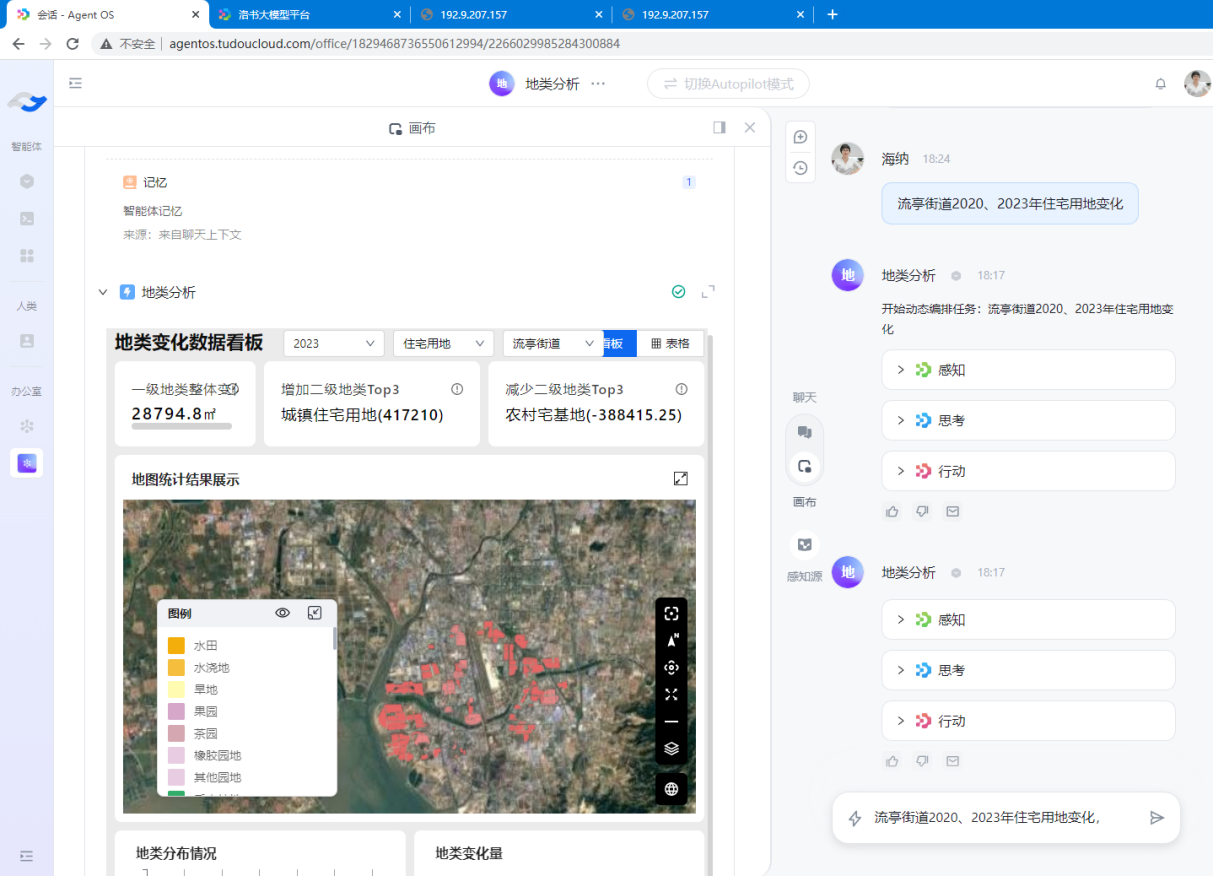Expand the 地类分析 card to fullscreen

708,292
